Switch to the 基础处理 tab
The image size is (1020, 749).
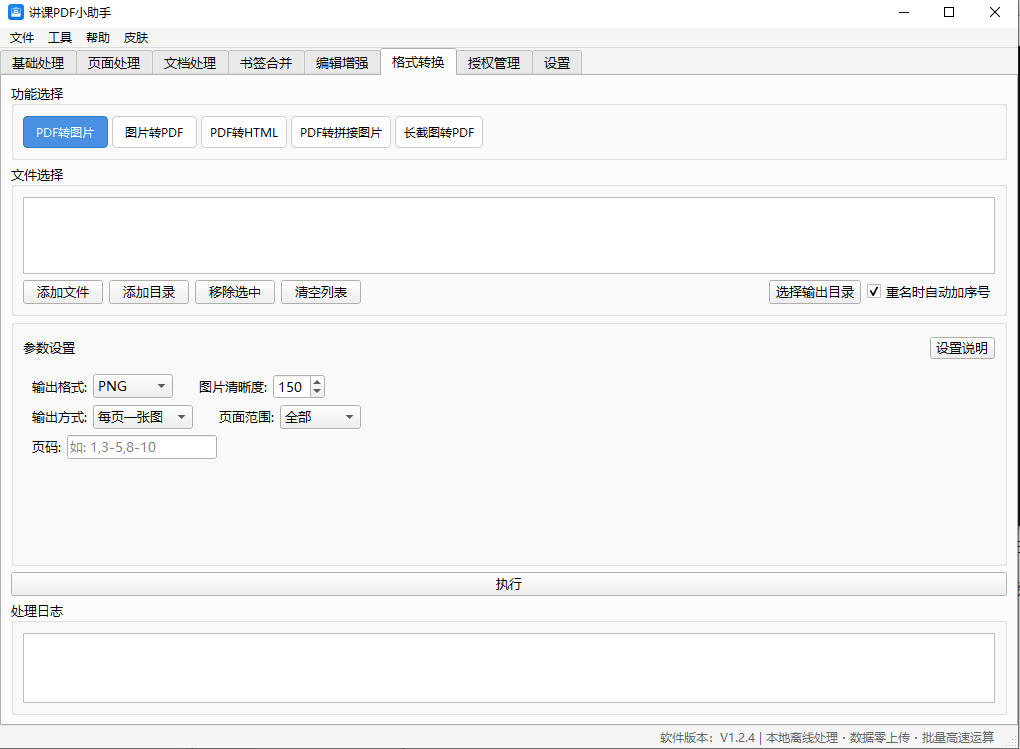[x=38, y=63]
